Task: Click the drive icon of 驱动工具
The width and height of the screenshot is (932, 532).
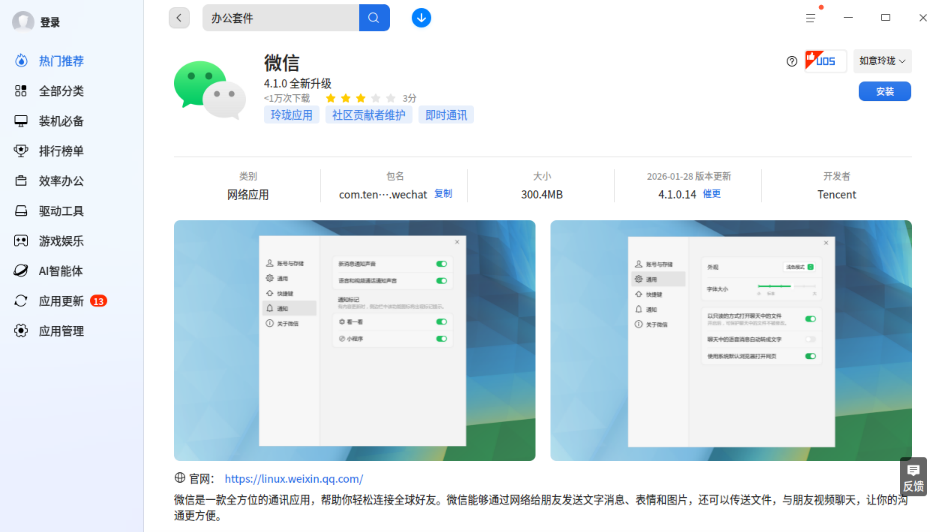Action: [21, 211]
